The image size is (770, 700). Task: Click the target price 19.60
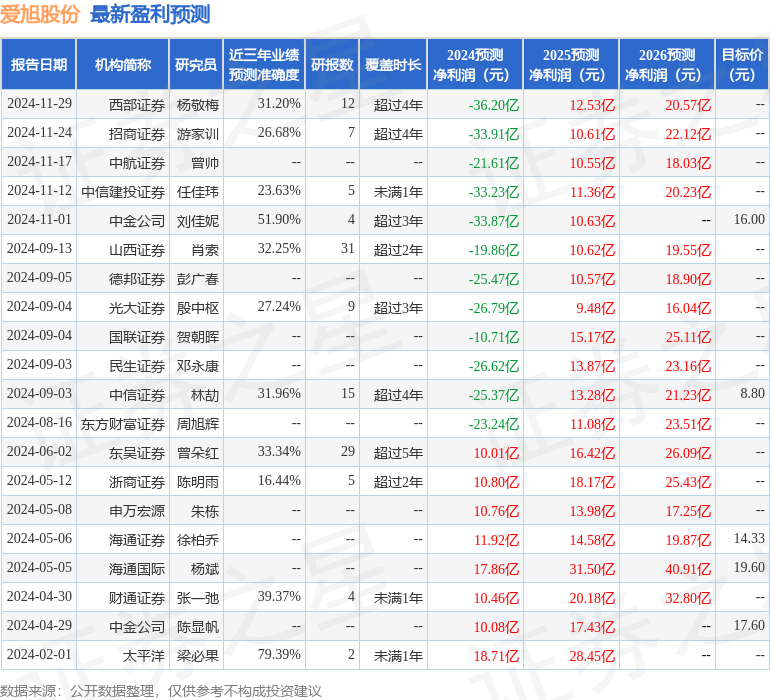click(x=749, y=567)
